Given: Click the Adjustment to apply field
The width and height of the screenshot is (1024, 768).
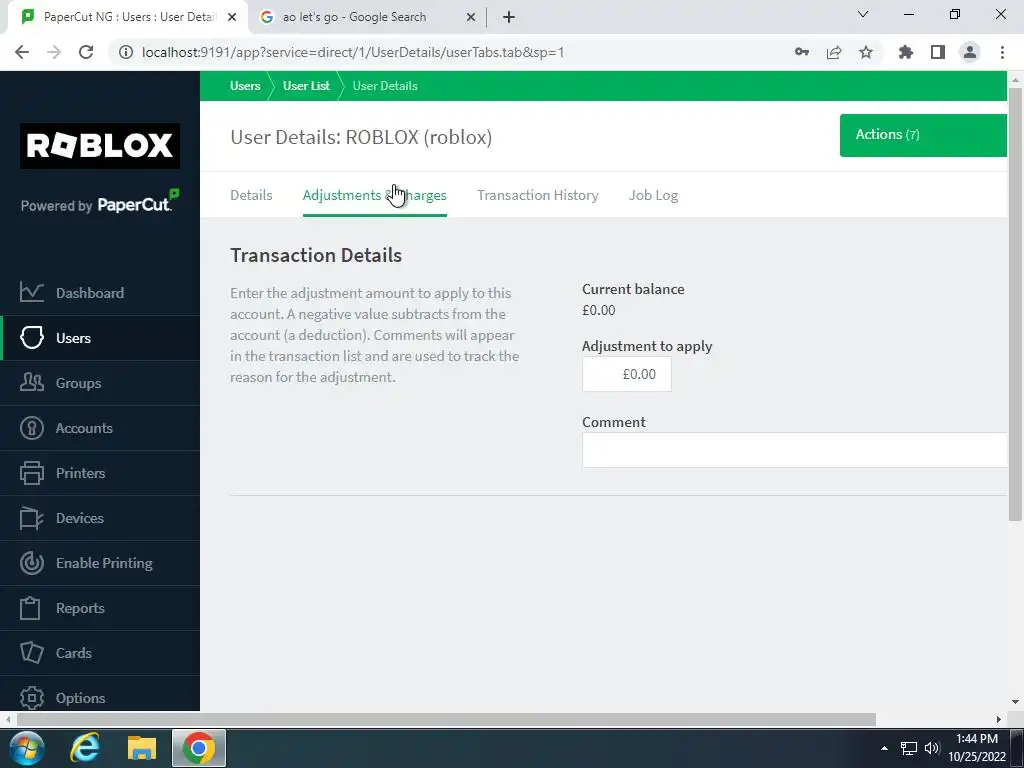Looking at the screenshot, I should tap(626, 374).
